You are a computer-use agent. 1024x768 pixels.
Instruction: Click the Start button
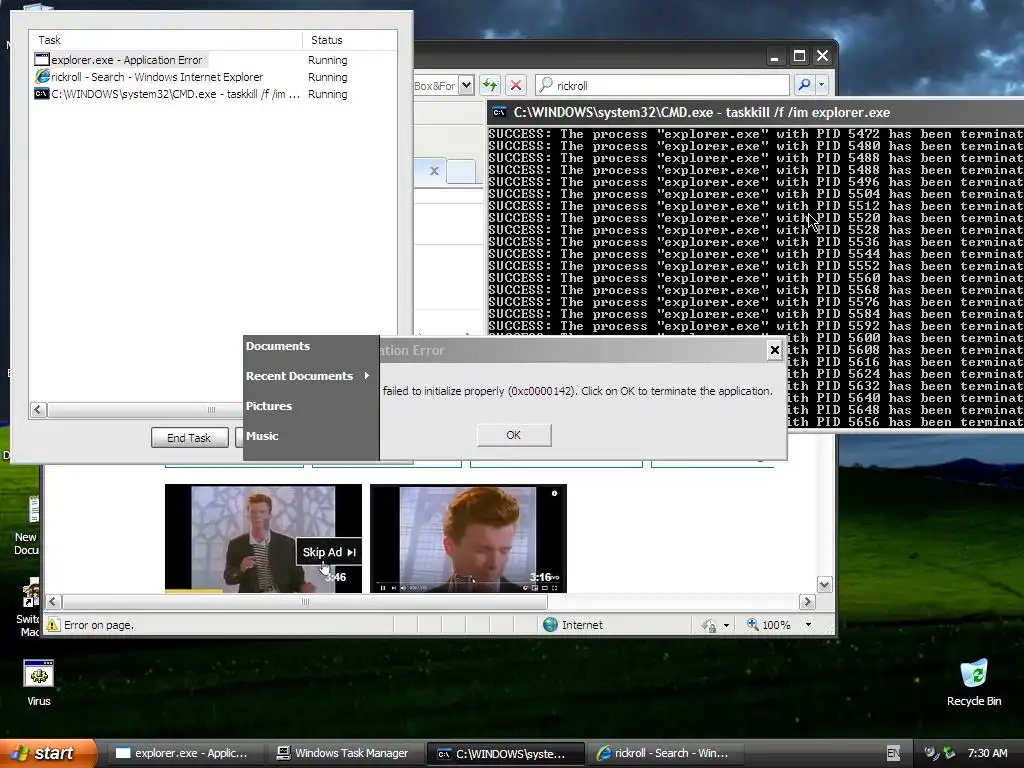point(48,753)
